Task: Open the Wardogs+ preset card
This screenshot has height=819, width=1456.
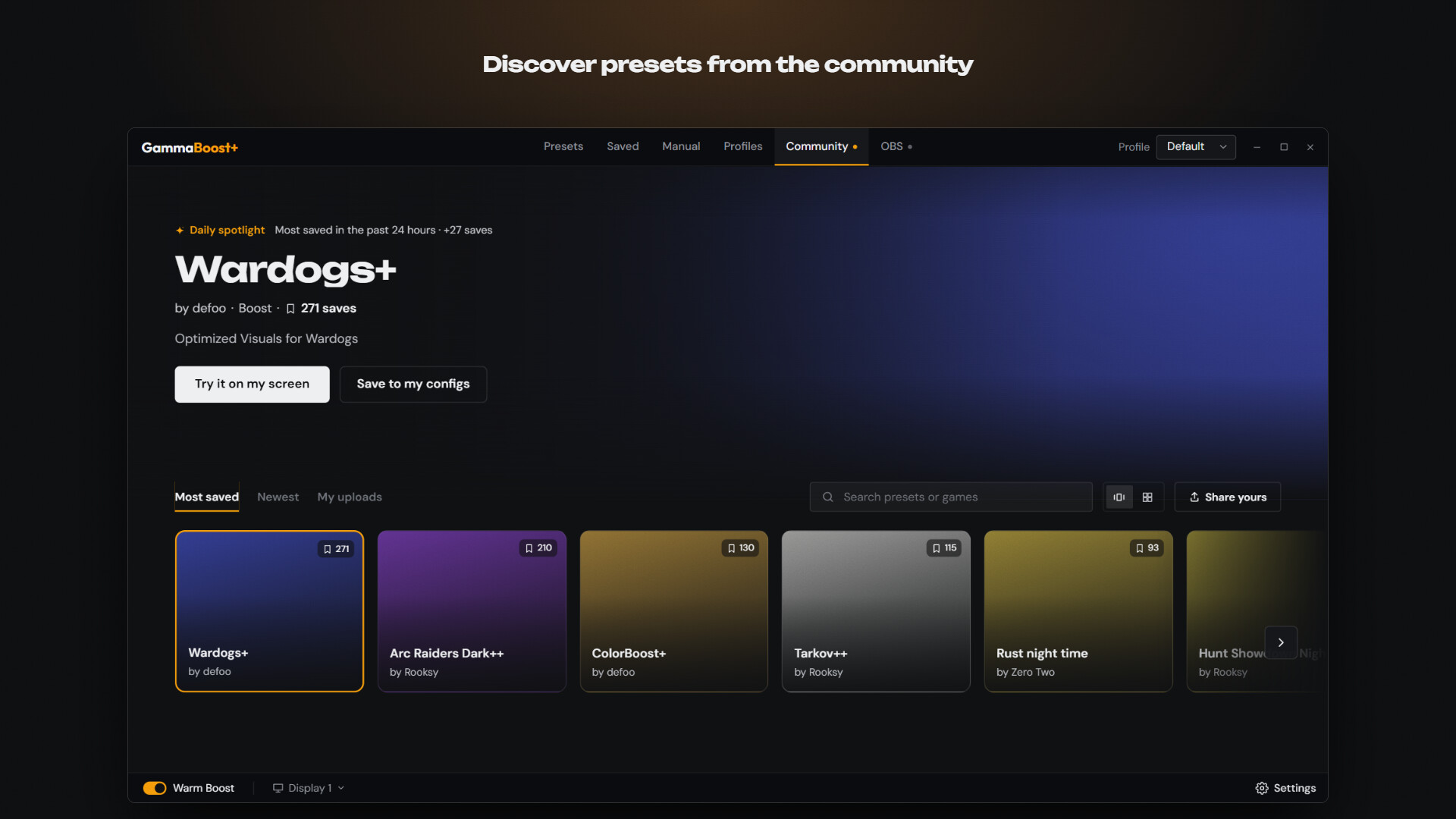Action: click(269, 611)
